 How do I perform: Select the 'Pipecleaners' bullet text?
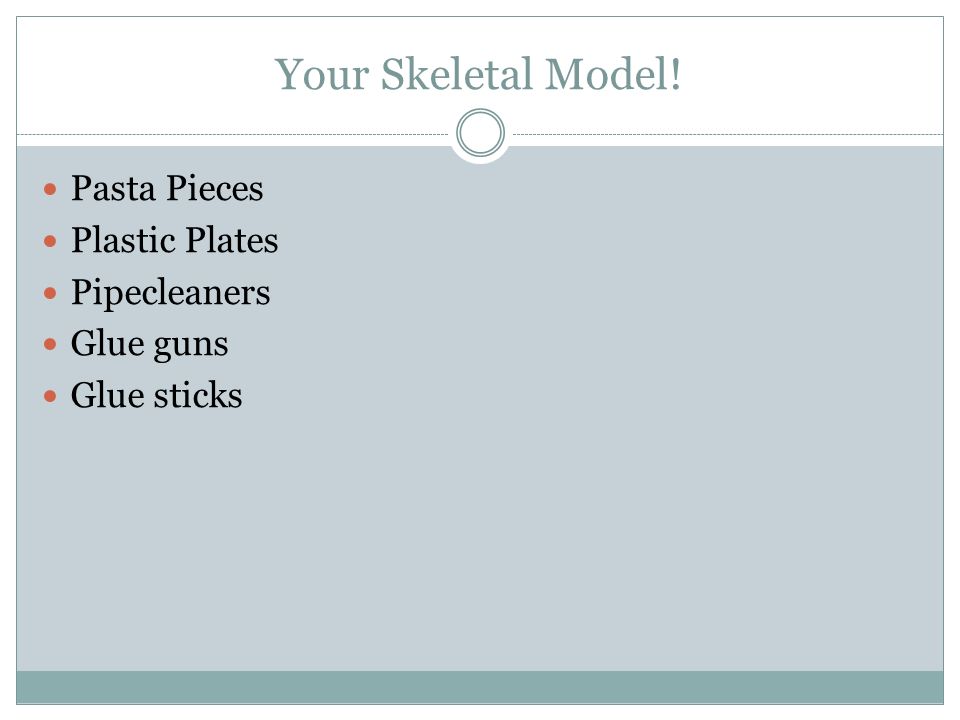pyautogui.click(x=170, y=293)
